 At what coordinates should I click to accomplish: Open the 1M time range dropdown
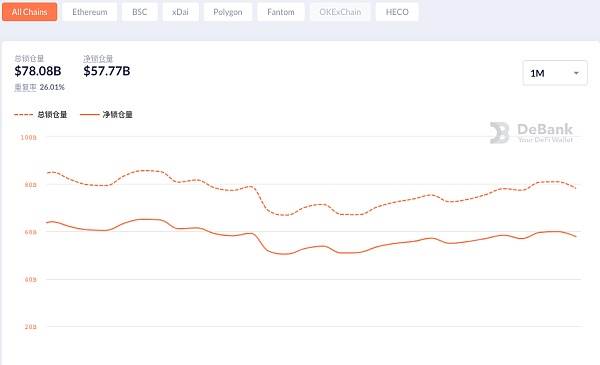point(555,73)
